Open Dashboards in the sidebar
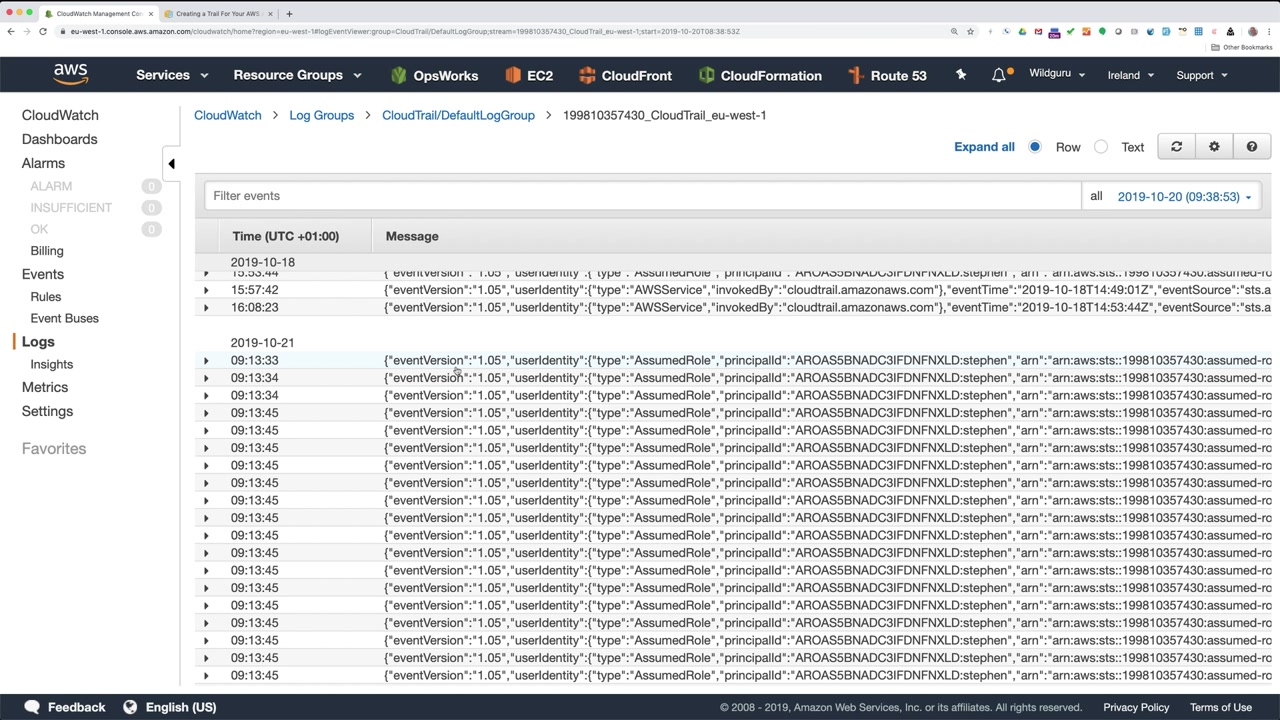This screenshot has height=720, width=1280. (x=59, y=139)
